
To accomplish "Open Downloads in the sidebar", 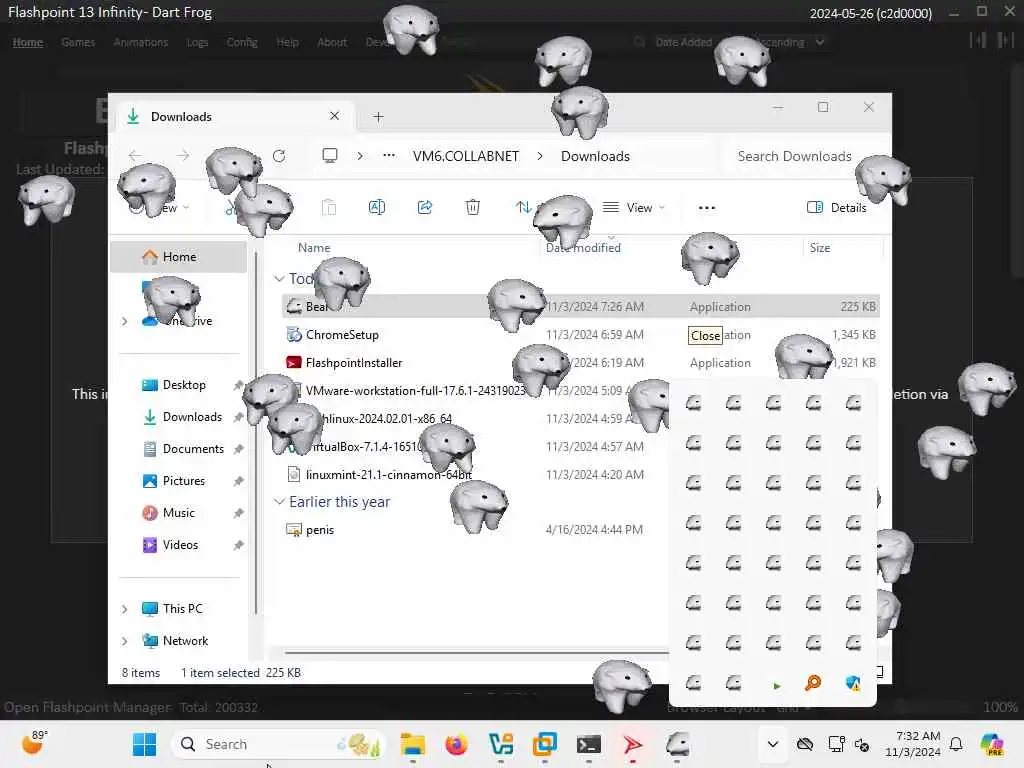I will [191, 417].
